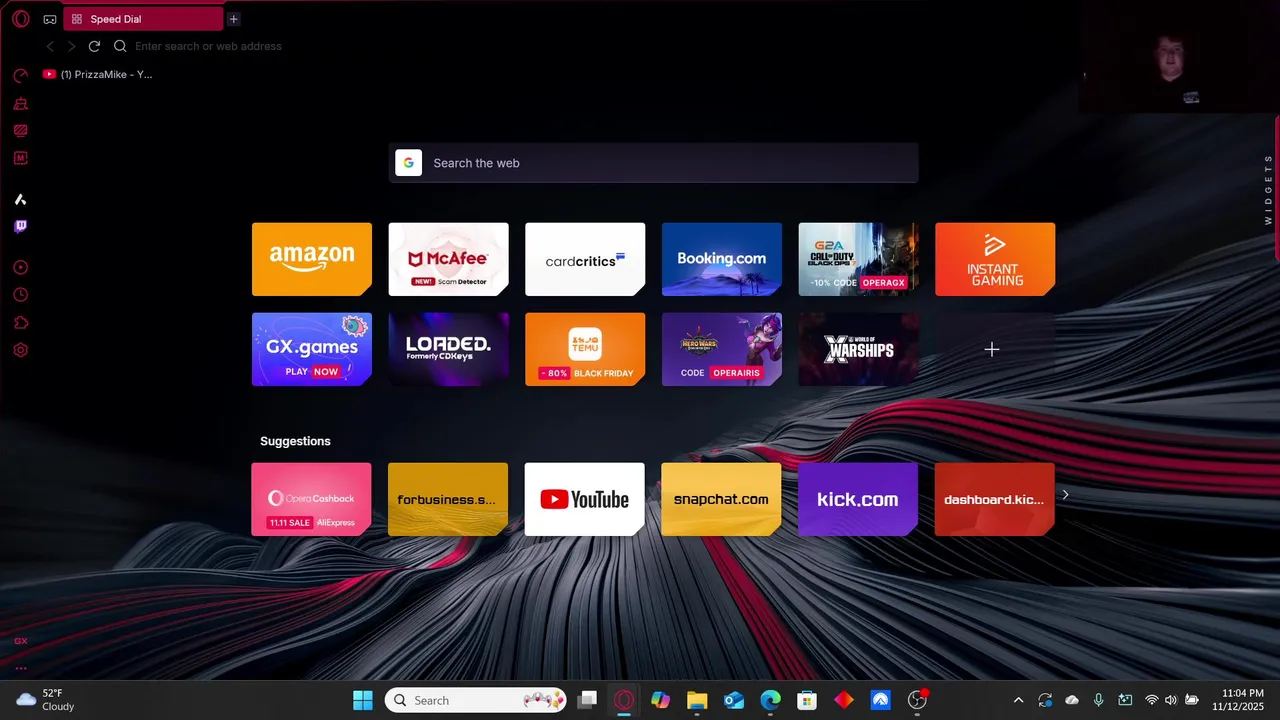Open Twitch in the sidebar
Screen dimensions: 1280x720
click(20, 227)
